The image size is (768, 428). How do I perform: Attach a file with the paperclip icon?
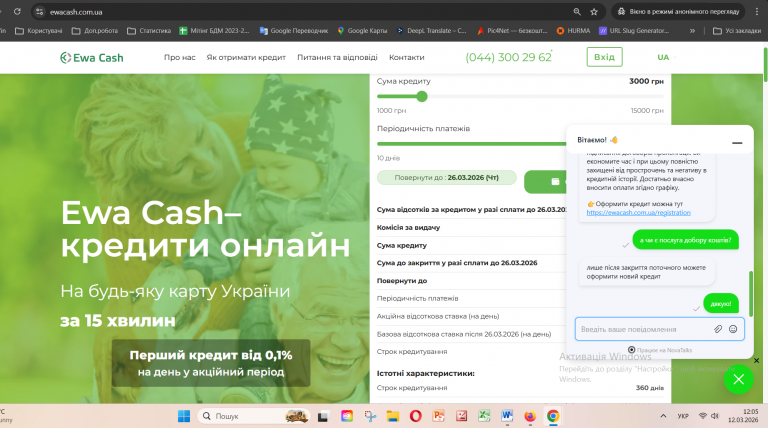click(718, 329)
